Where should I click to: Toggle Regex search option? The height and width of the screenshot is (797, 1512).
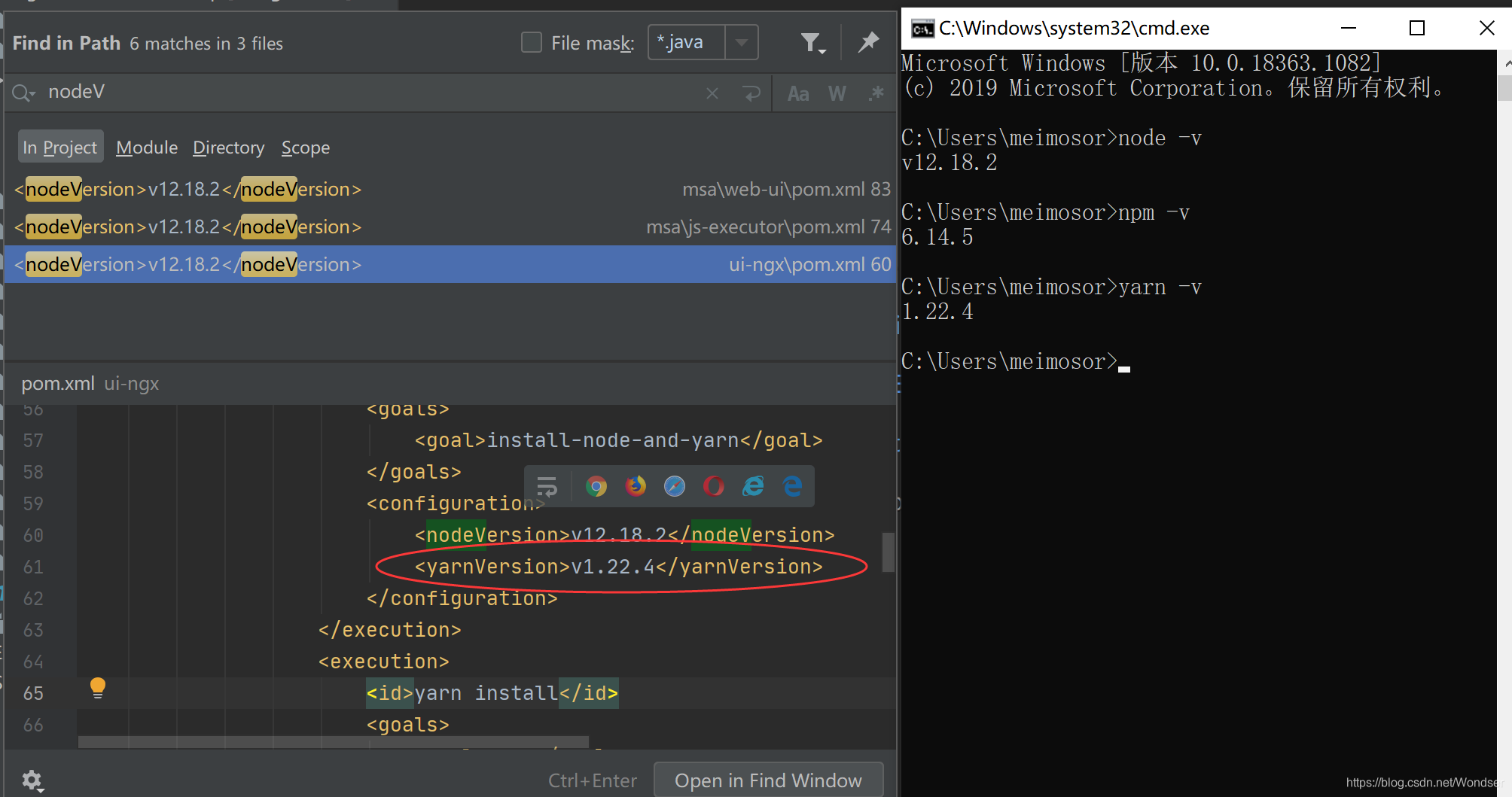876,93
